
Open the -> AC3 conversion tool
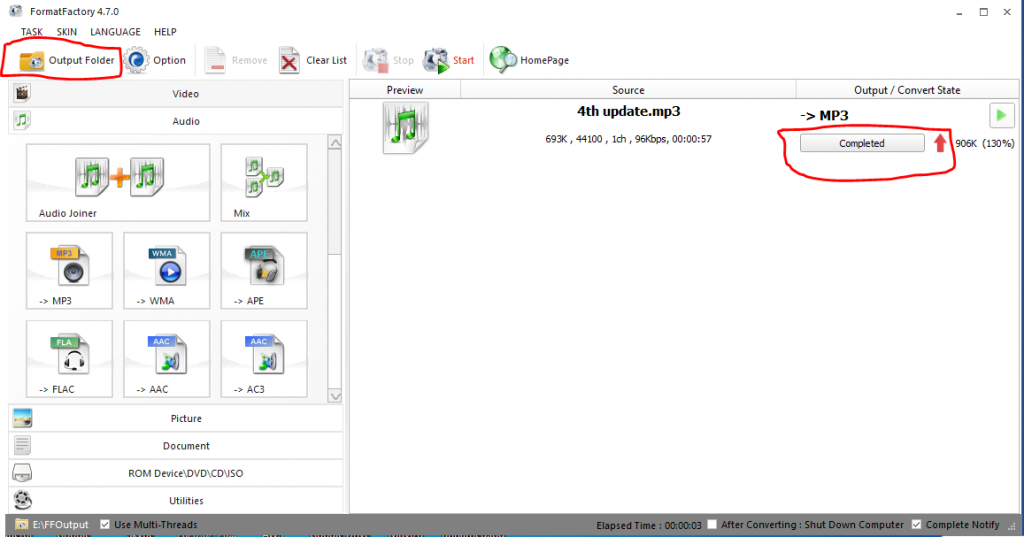tap(263, 355)
